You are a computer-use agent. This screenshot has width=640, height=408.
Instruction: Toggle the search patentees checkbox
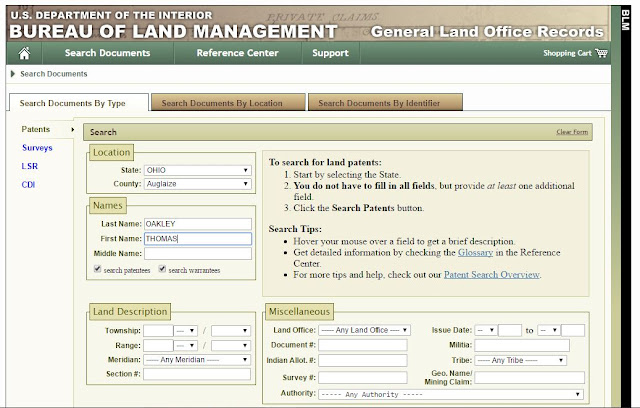pos(98,268)
